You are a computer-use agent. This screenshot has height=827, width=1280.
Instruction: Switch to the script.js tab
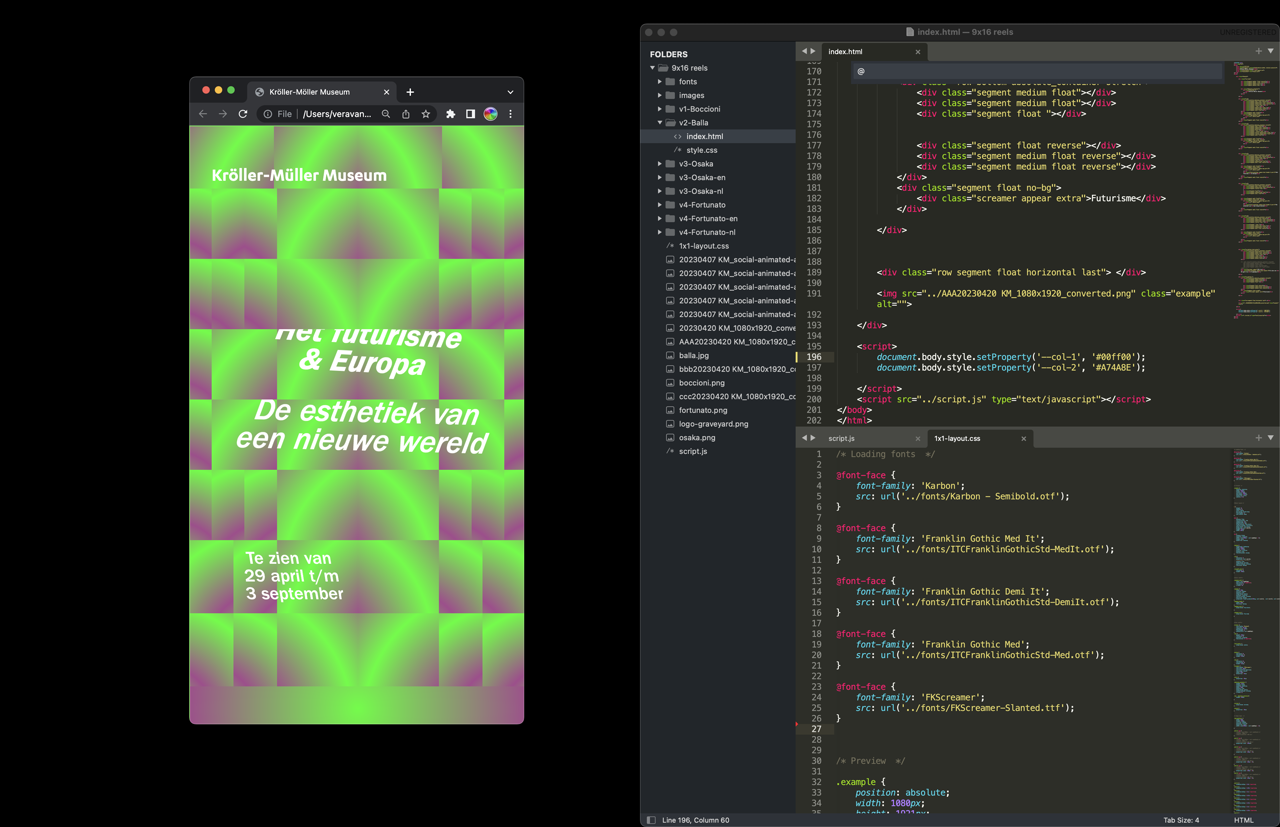(x=841, y=438)
